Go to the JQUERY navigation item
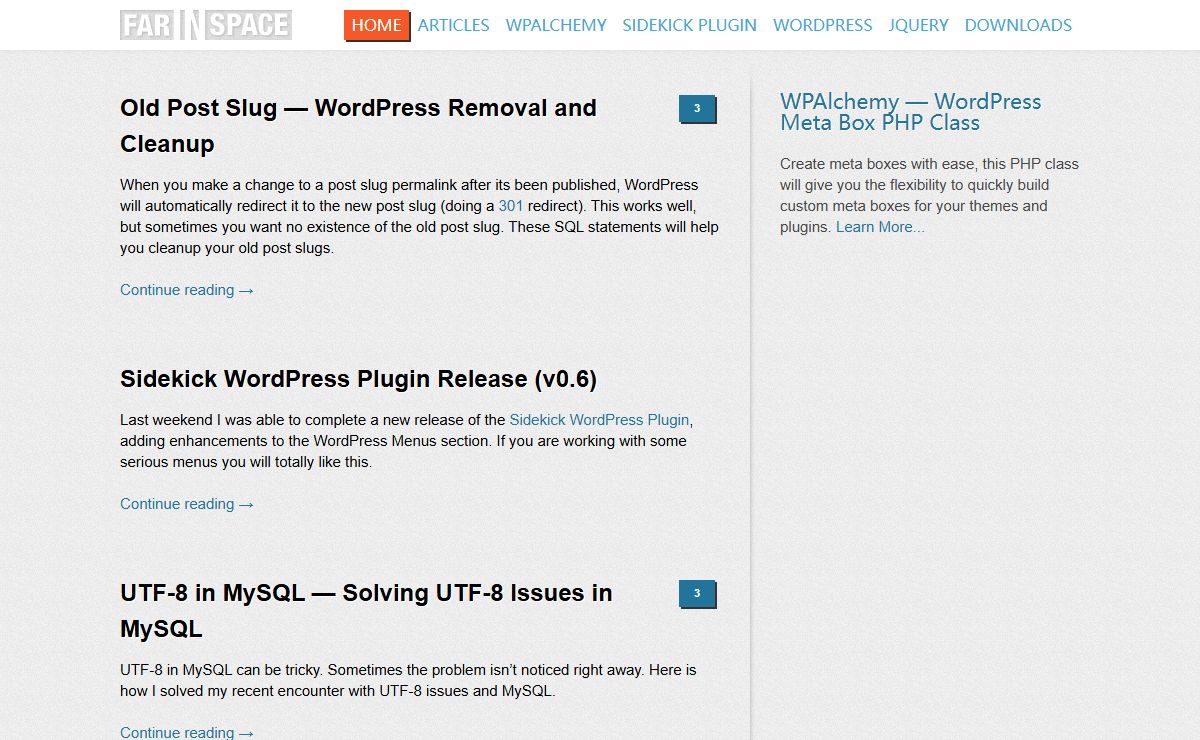The height and width of the screenshot is (740, 1200). click(x=919, y=25)
